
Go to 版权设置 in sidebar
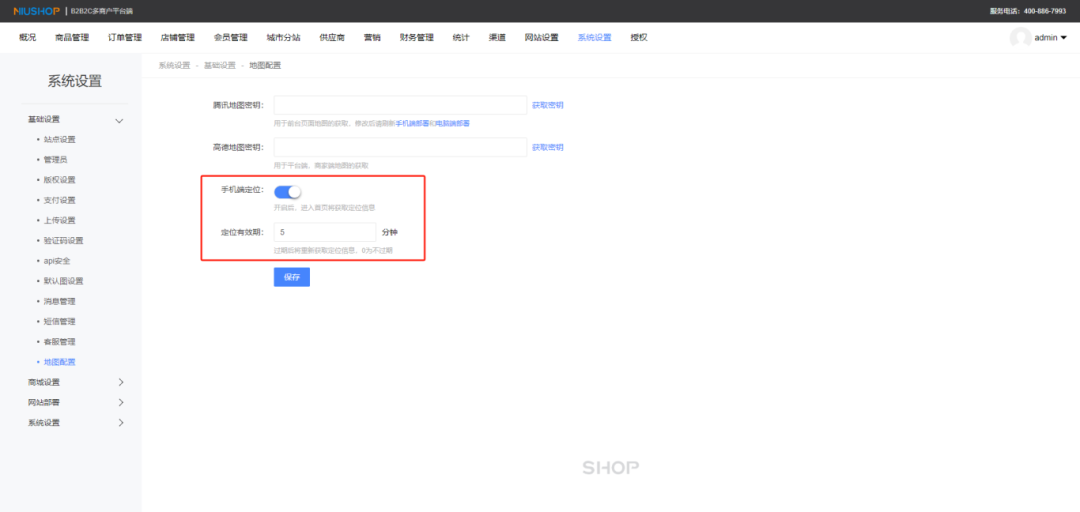click(x=59, y=180)
